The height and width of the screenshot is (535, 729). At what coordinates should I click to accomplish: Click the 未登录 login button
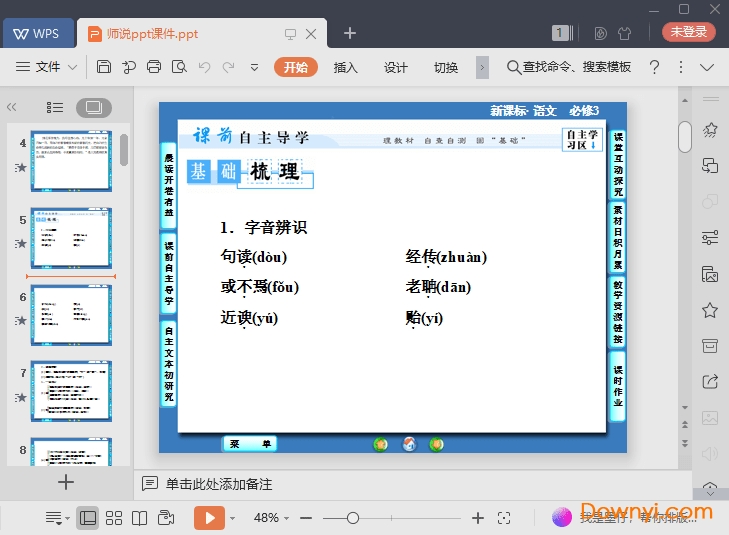click(688, 32)
